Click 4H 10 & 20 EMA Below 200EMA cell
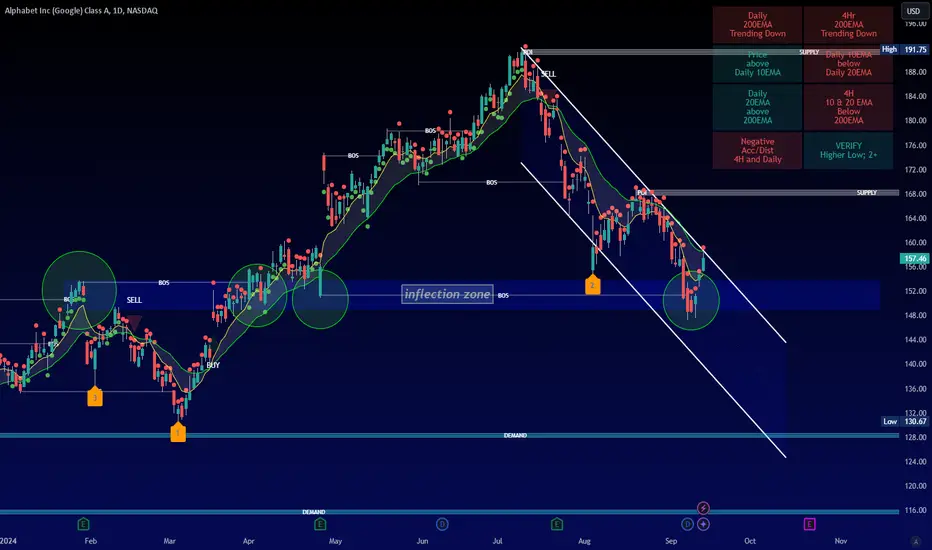Image resolution: width=932 pixels, height=550 pixels. (848, 107)
